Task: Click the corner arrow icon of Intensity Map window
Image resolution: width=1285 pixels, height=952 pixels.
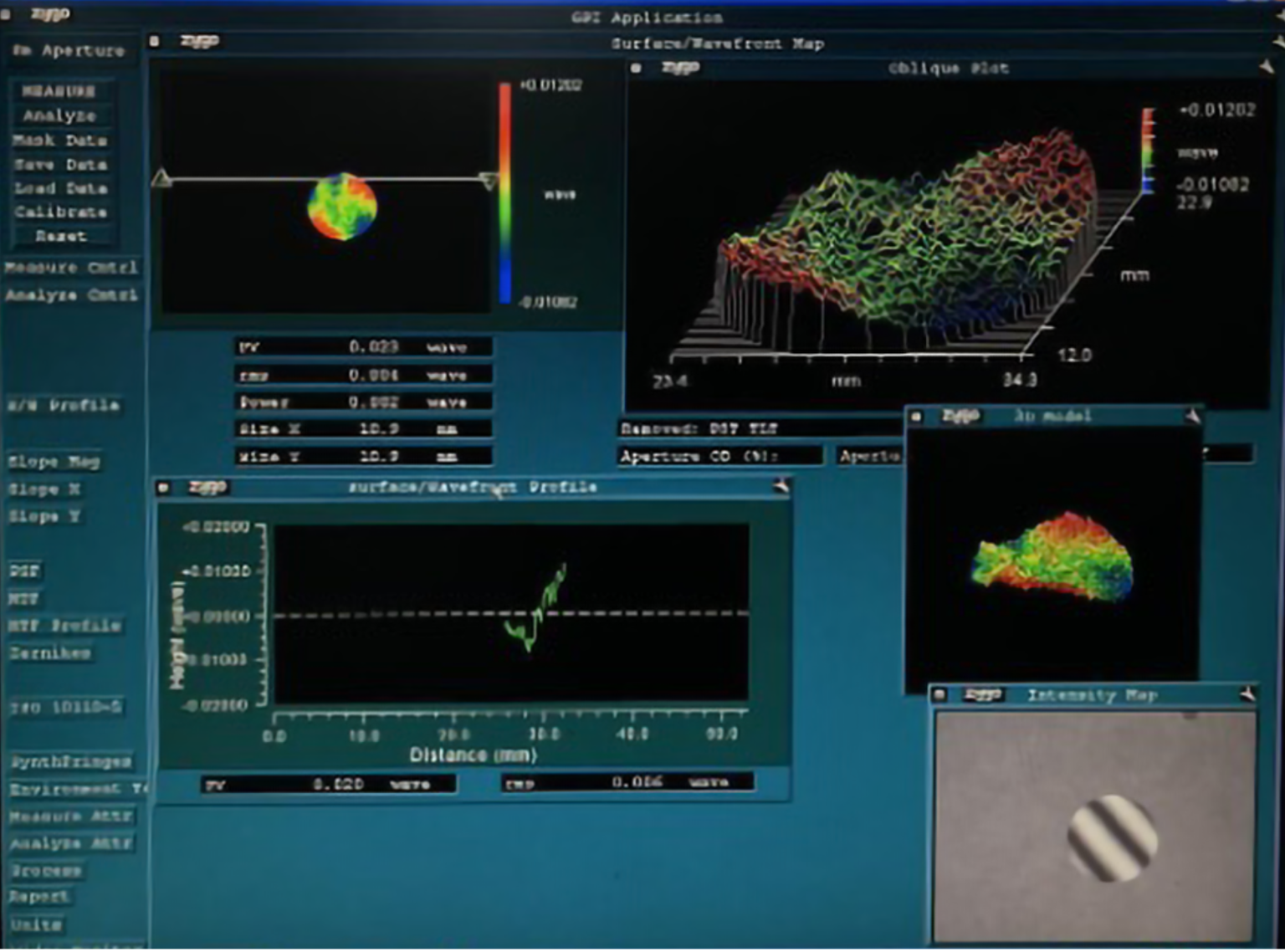Action: [x=1248, y=694]
